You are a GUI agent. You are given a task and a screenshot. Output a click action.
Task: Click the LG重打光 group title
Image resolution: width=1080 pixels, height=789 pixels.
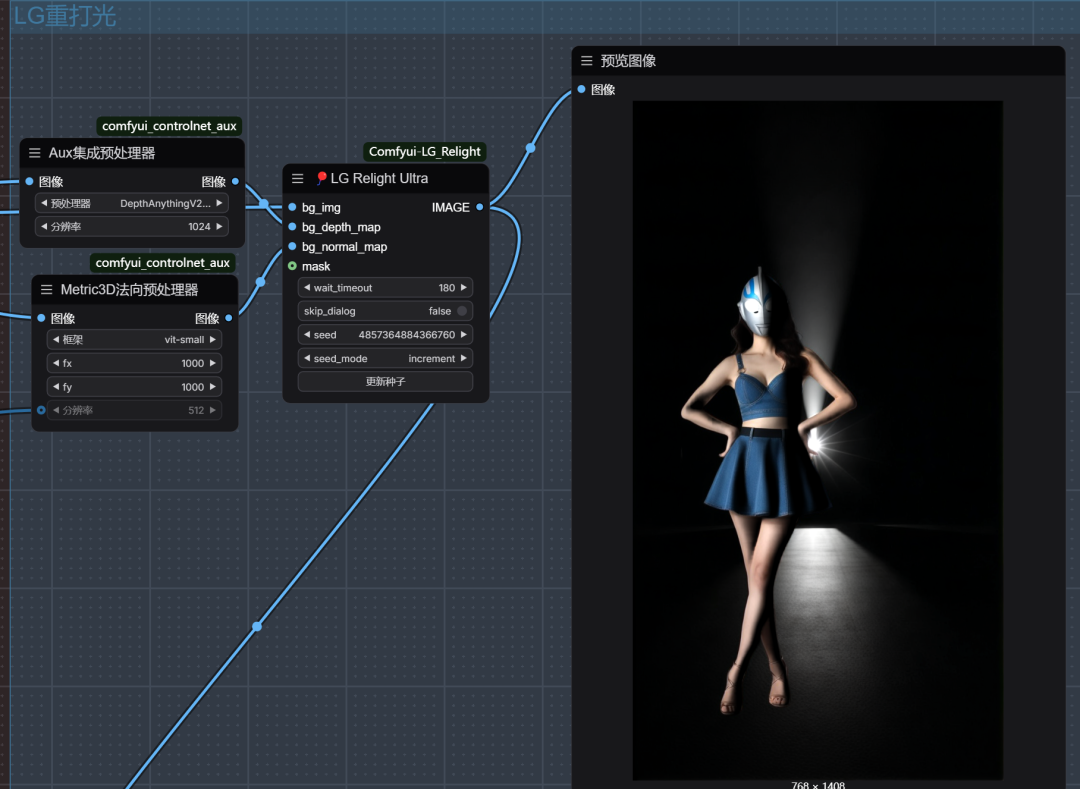point(64,16)
